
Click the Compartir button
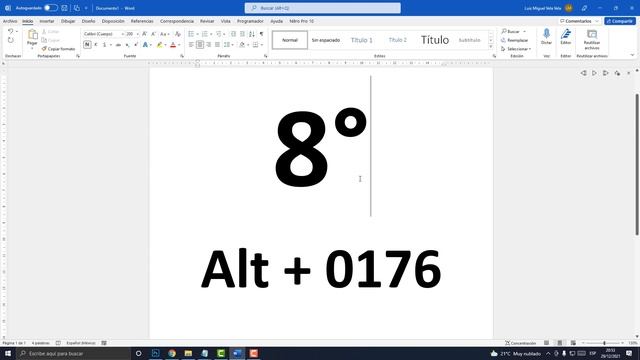coord(620,21)
